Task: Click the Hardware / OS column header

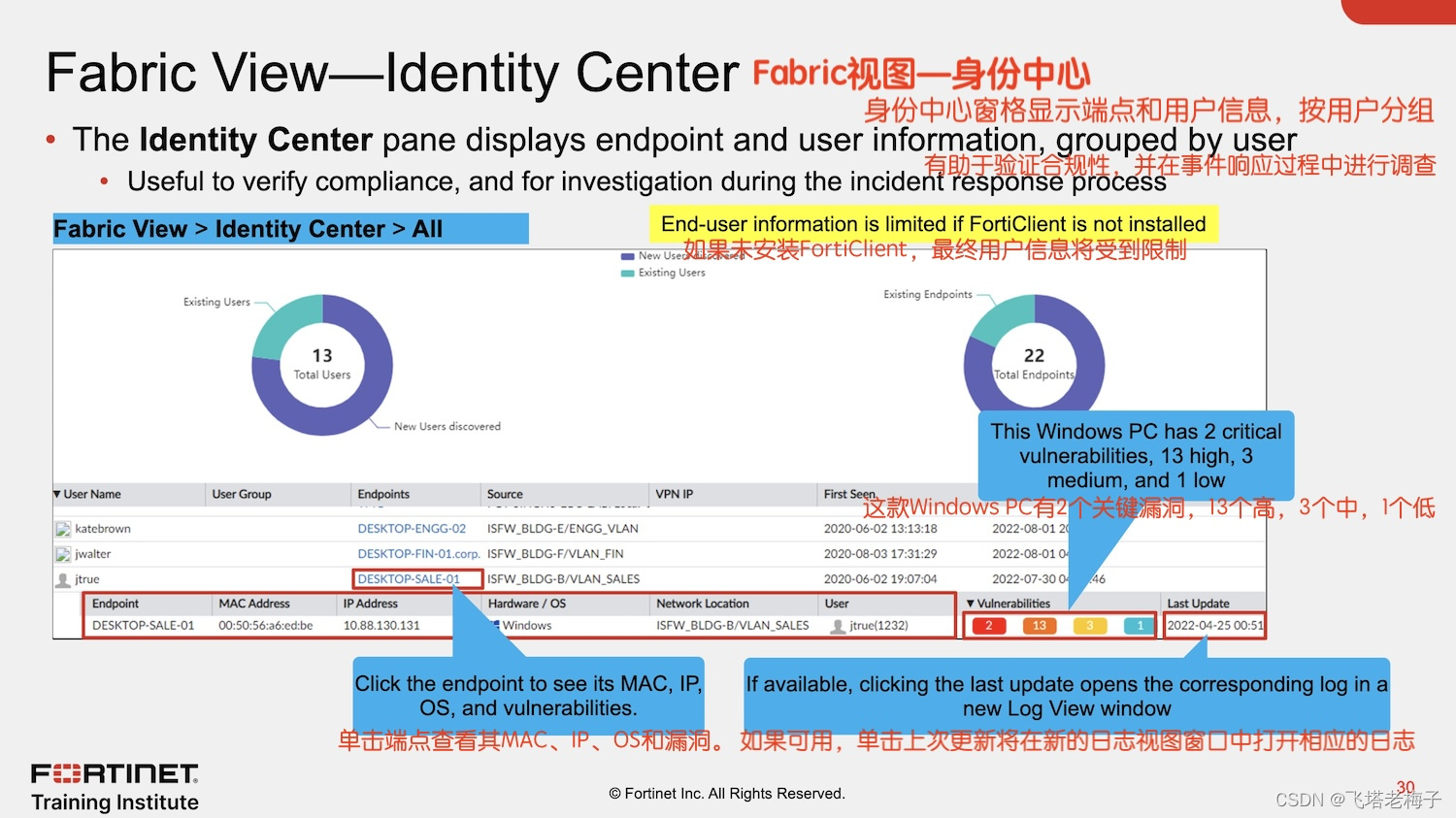Action: [x=527, y=604]
